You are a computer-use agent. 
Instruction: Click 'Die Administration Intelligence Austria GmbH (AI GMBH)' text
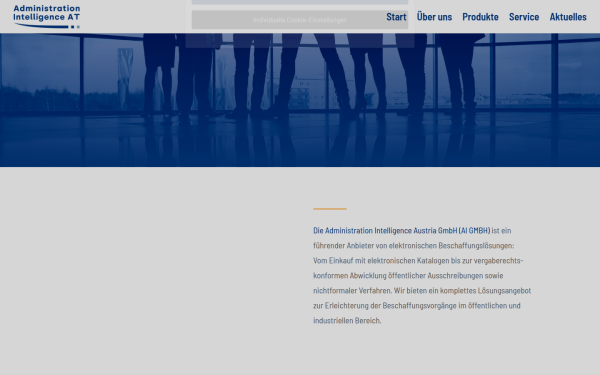click(x=401, y=231)
